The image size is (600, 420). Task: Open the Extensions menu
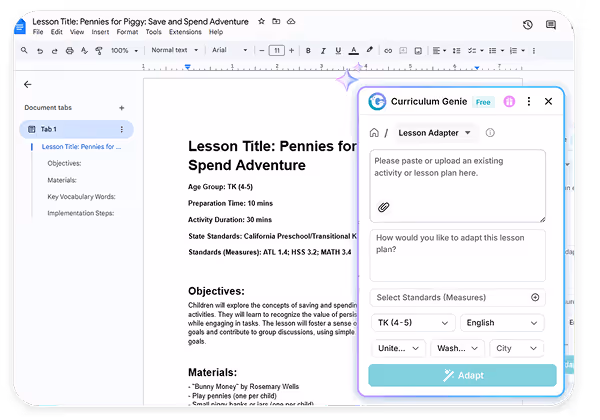(x=185, y=32)
